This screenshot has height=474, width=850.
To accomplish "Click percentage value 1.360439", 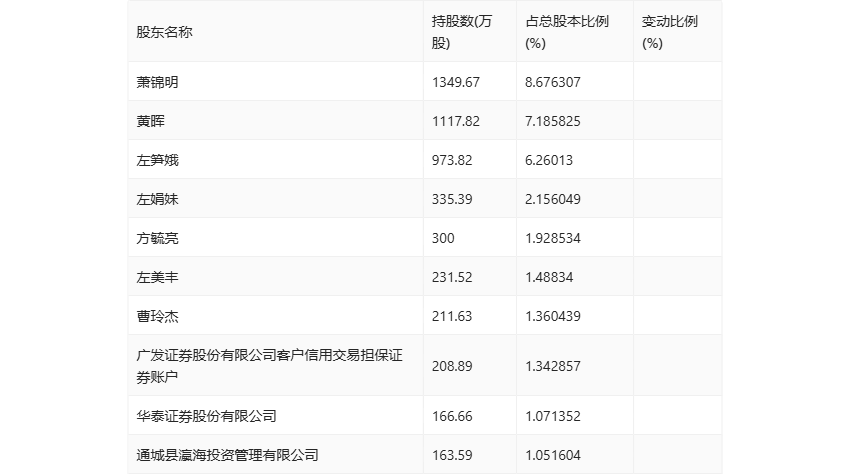I will [x=553, y=316].
